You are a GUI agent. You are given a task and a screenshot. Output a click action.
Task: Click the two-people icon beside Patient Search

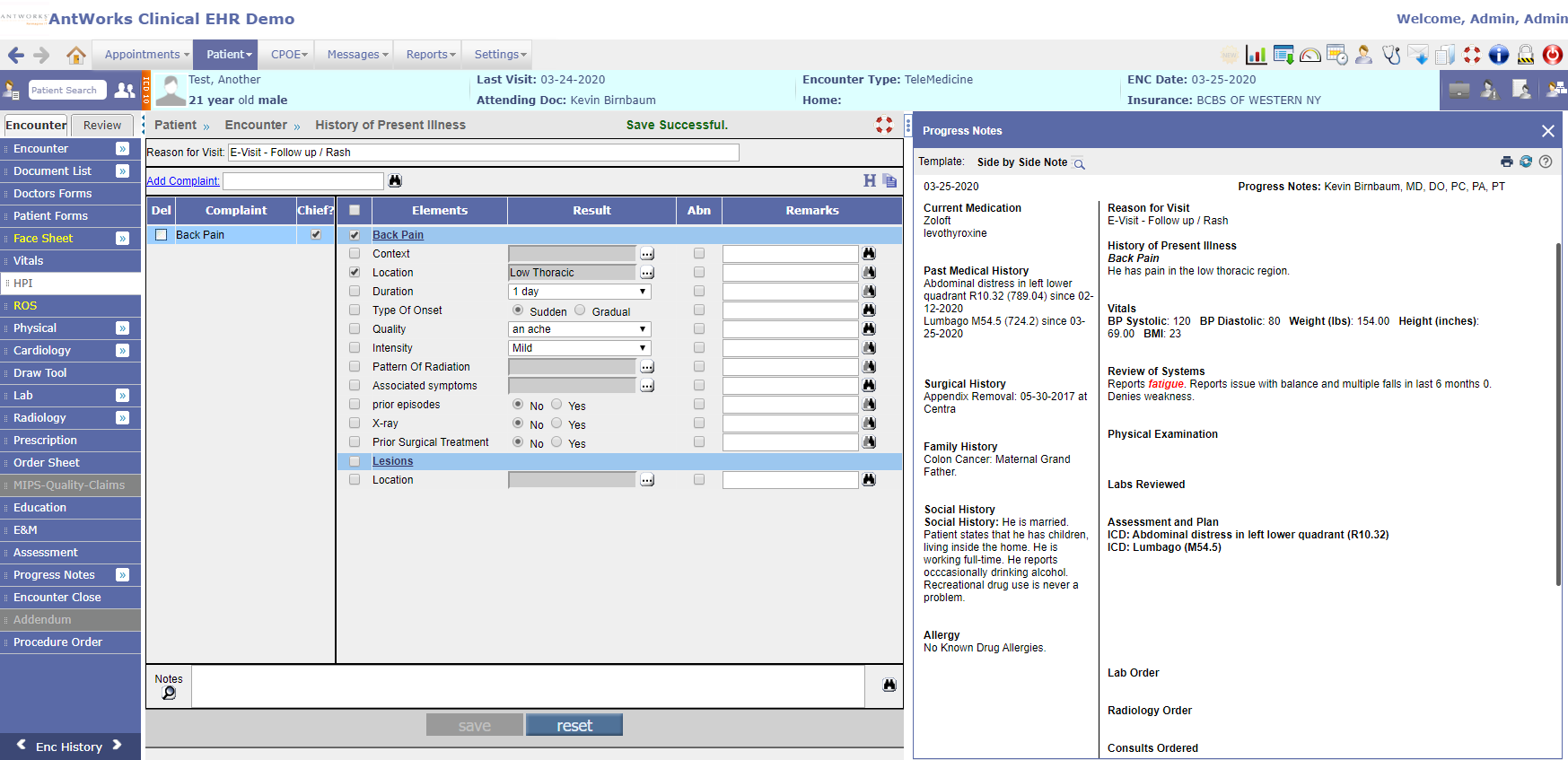click(125, 90)
